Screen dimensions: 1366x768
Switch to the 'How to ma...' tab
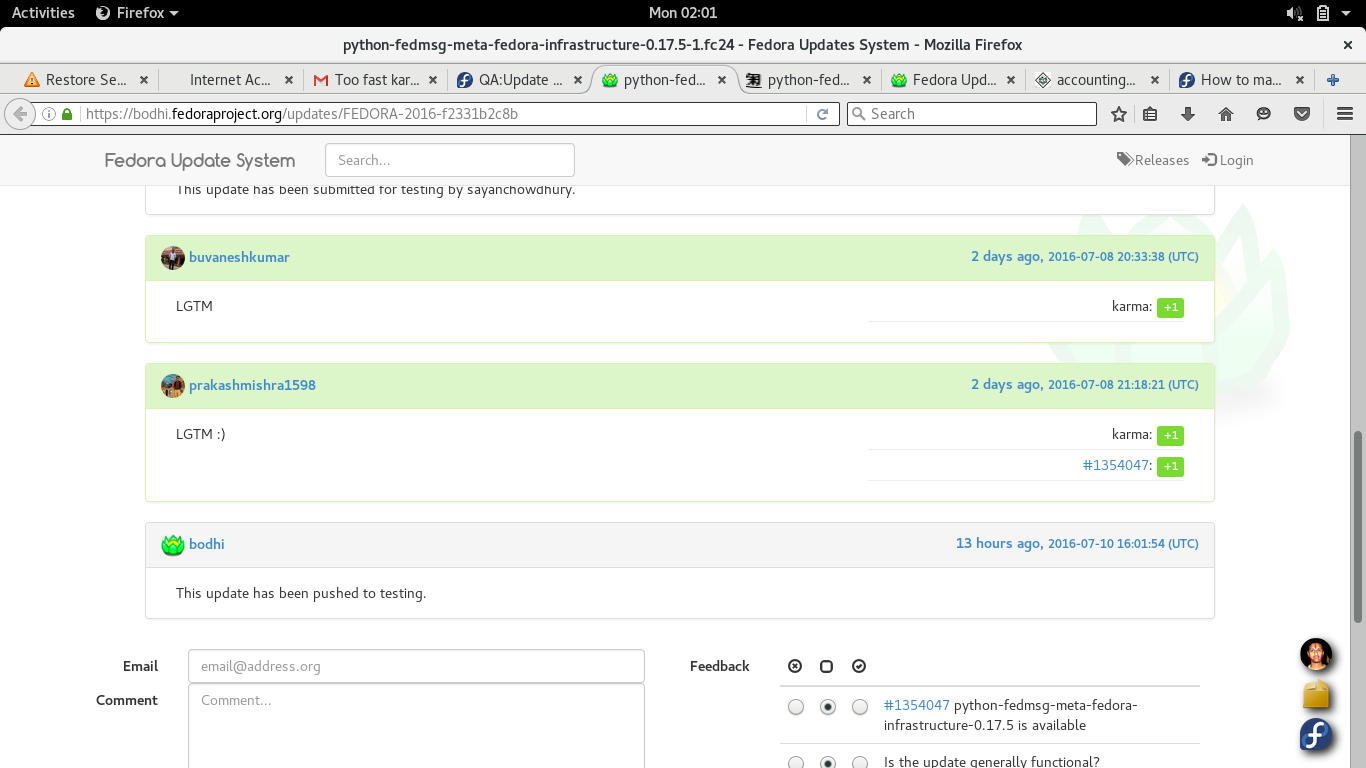pyautogui.click(x=1241, y=80)
